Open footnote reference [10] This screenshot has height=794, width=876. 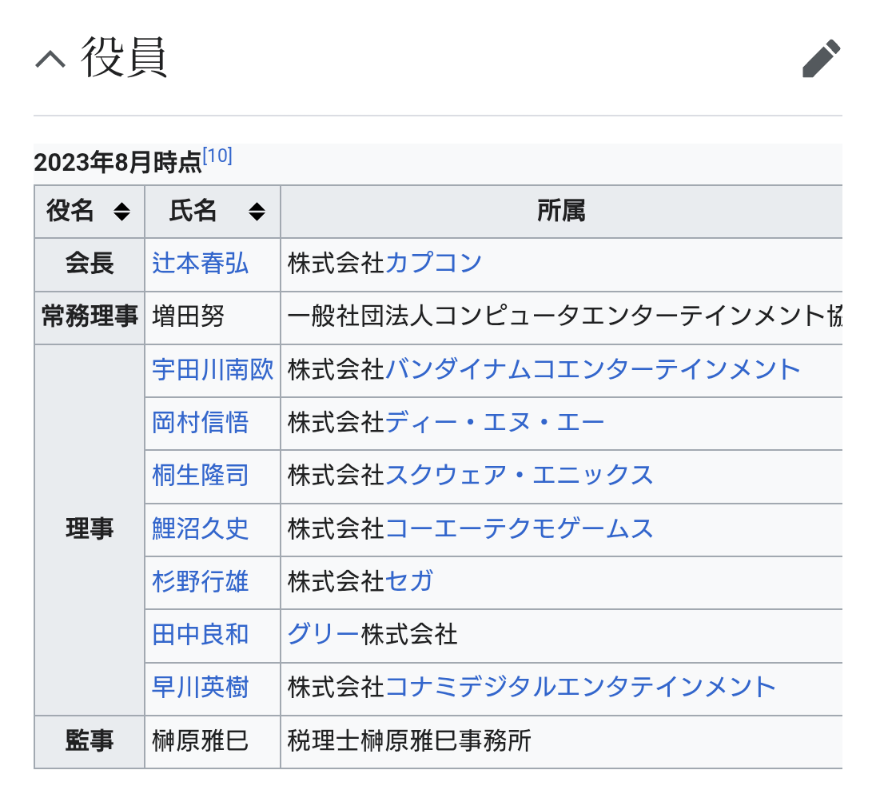[217, 156]
